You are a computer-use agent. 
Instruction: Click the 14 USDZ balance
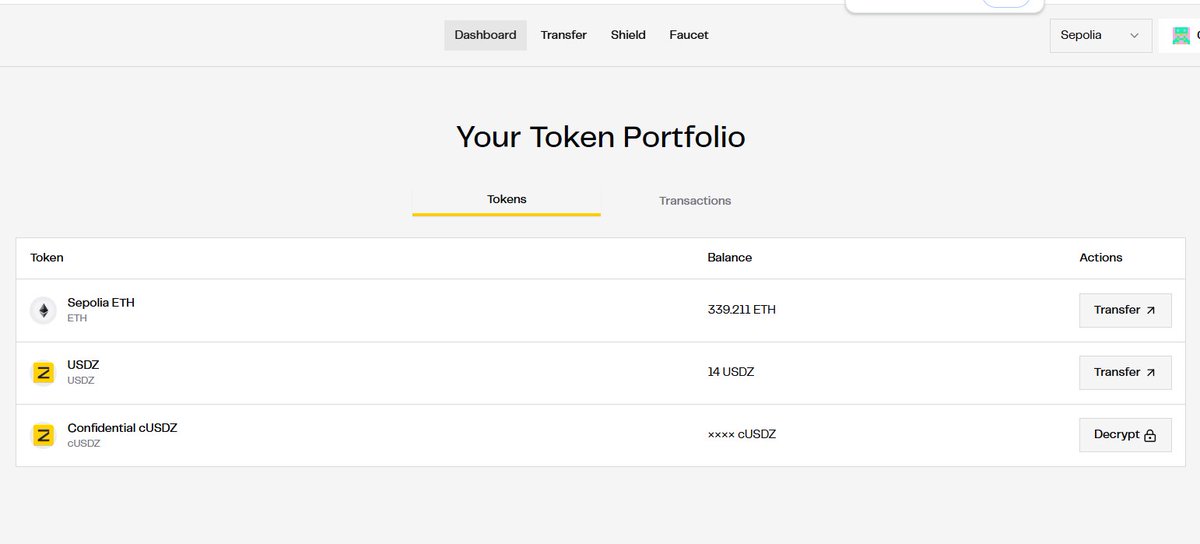(730, 372)
